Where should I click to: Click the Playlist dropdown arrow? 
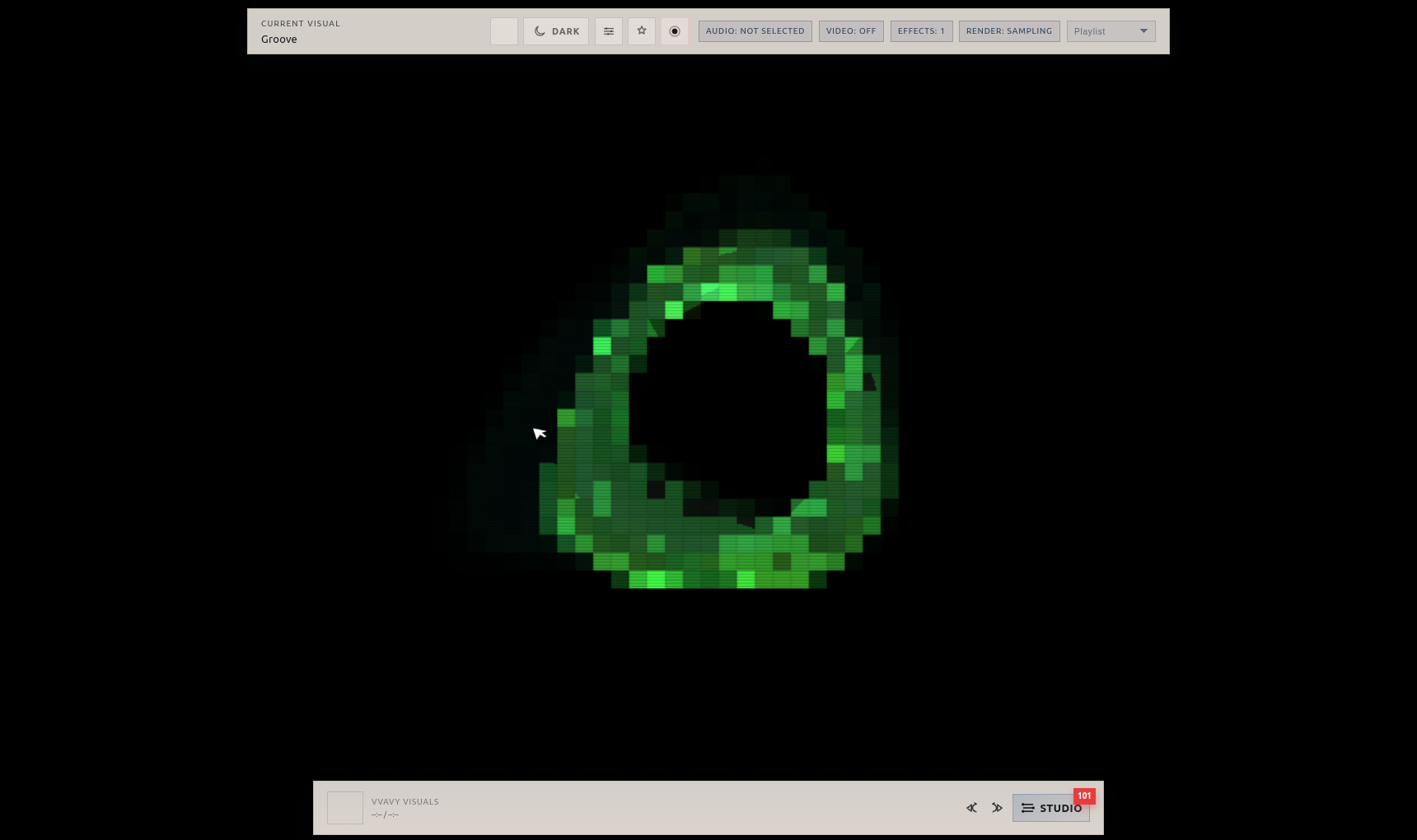coord(1144,30)
